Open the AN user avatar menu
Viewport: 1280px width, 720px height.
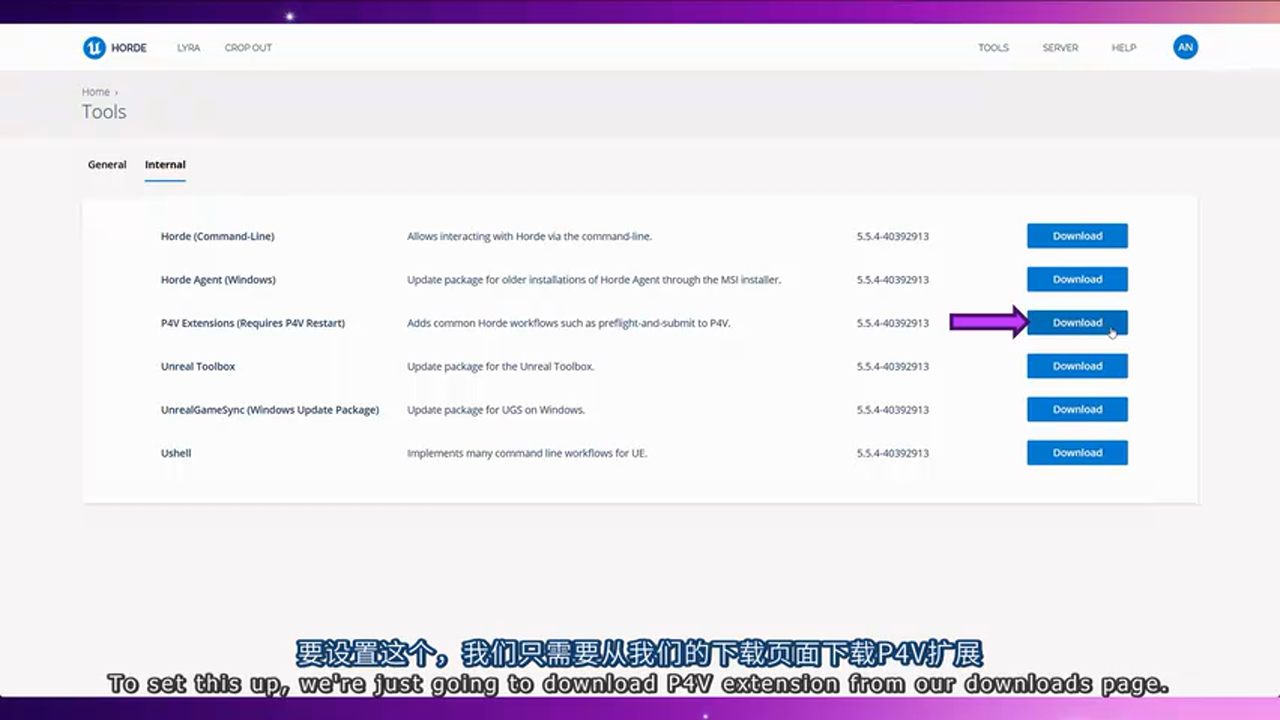[x=1185, y=47]
